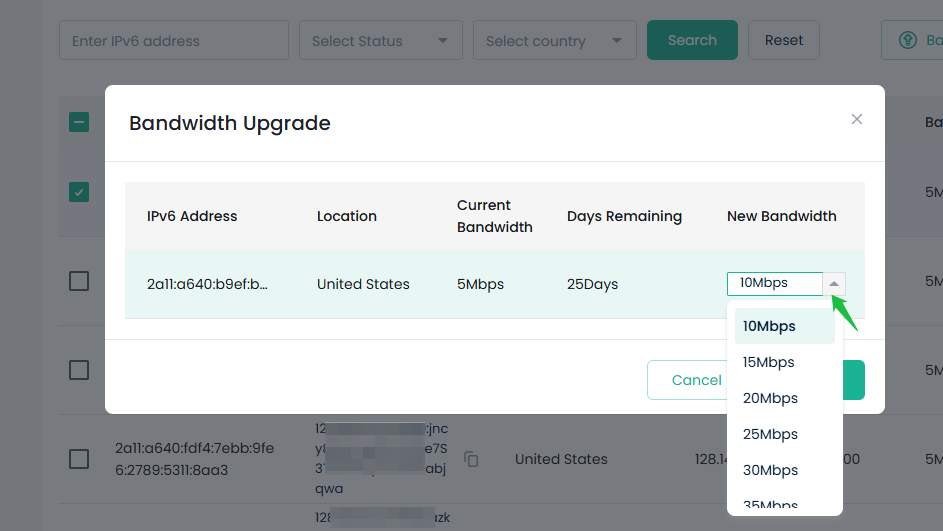
Task: Uncheck the checked row checkbox
Action: point(79,192)
